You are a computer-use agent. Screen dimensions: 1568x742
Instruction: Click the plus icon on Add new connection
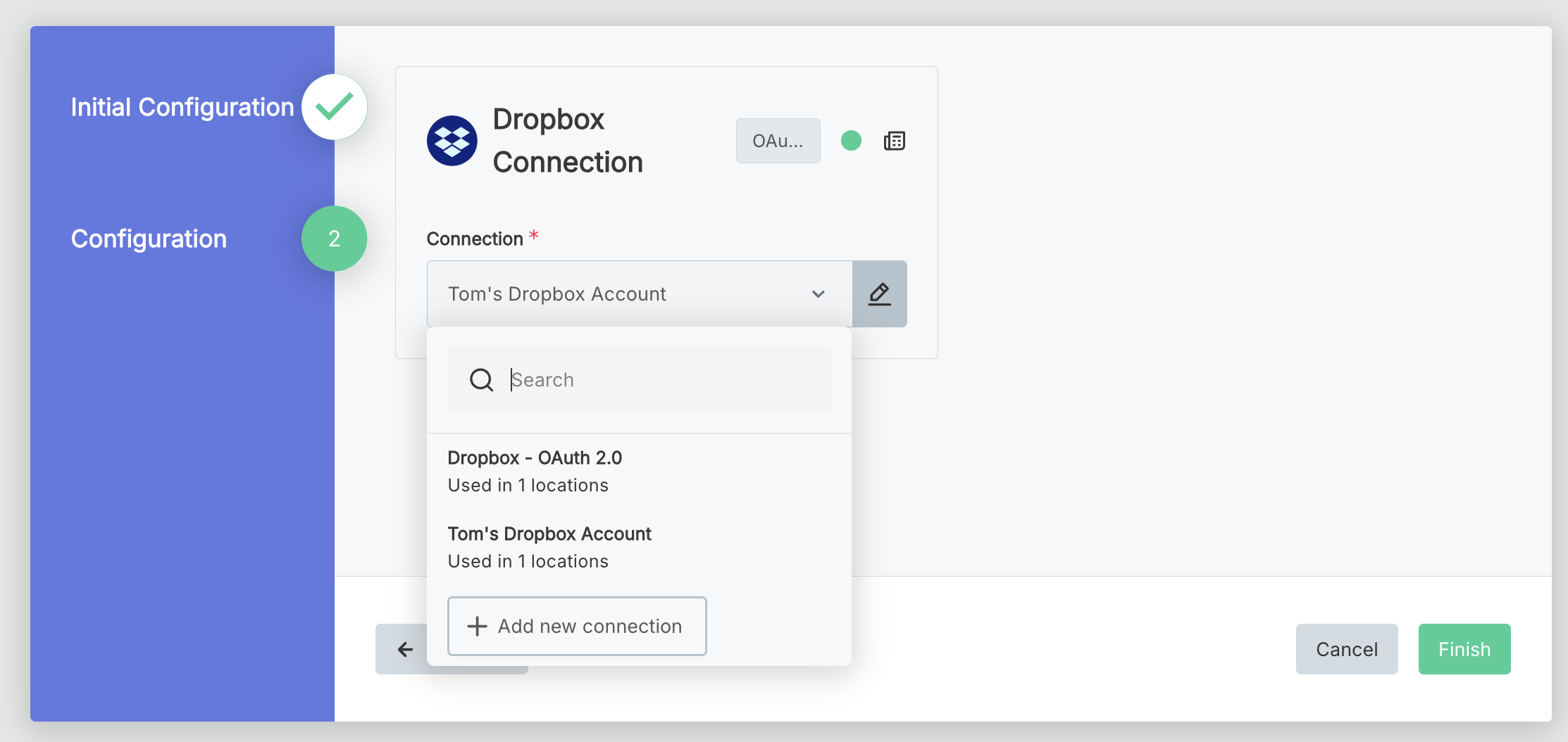tap(477, 626)
